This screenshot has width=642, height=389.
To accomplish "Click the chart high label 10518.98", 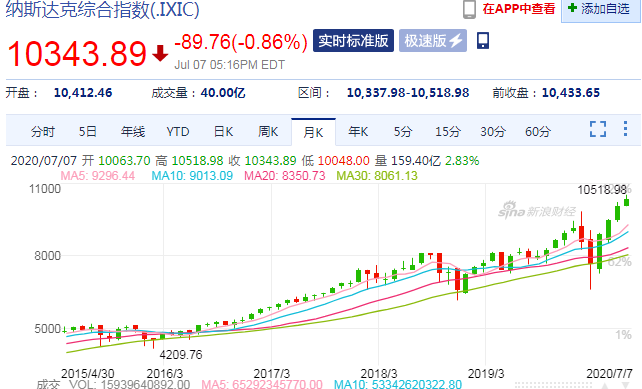I will (x=602, y=190).
